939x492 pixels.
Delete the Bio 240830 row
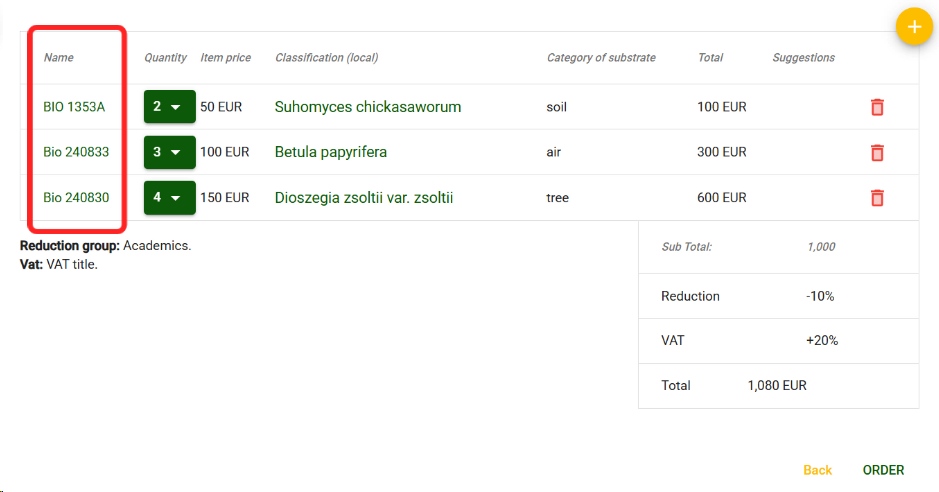point(877,198)
